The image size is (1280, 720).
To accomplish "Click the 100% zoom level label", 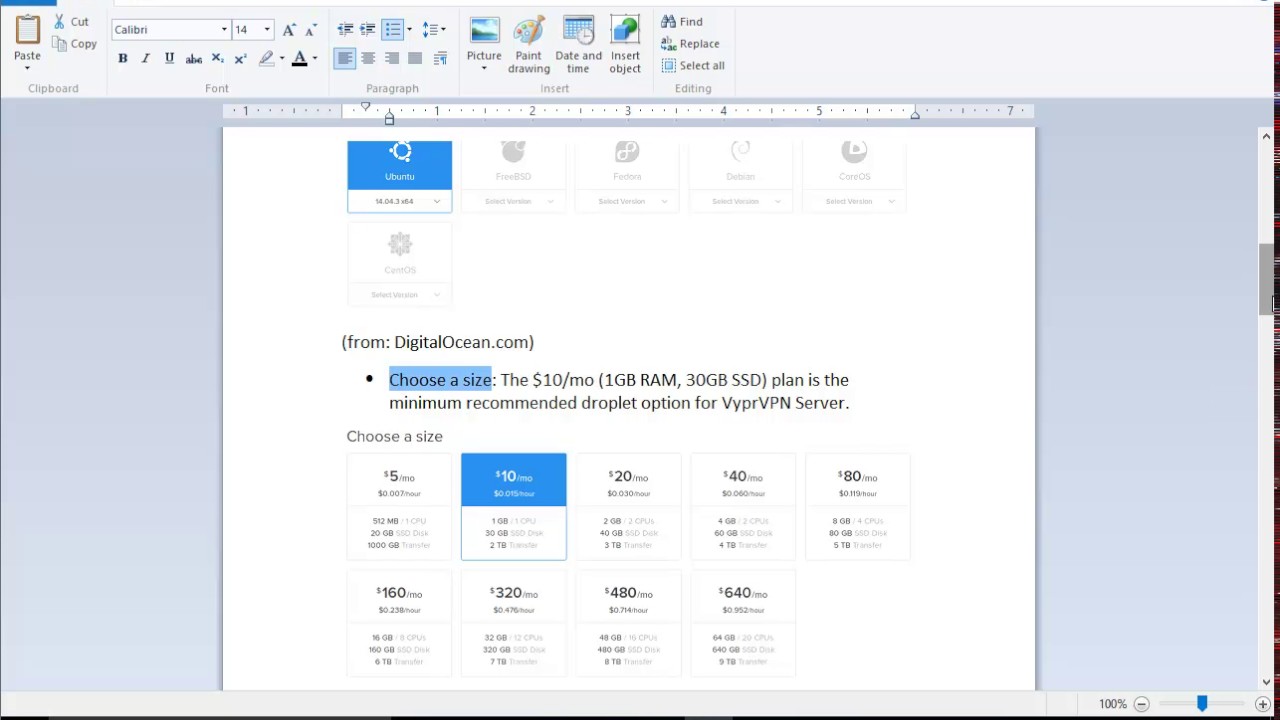I will (1113, 704).
